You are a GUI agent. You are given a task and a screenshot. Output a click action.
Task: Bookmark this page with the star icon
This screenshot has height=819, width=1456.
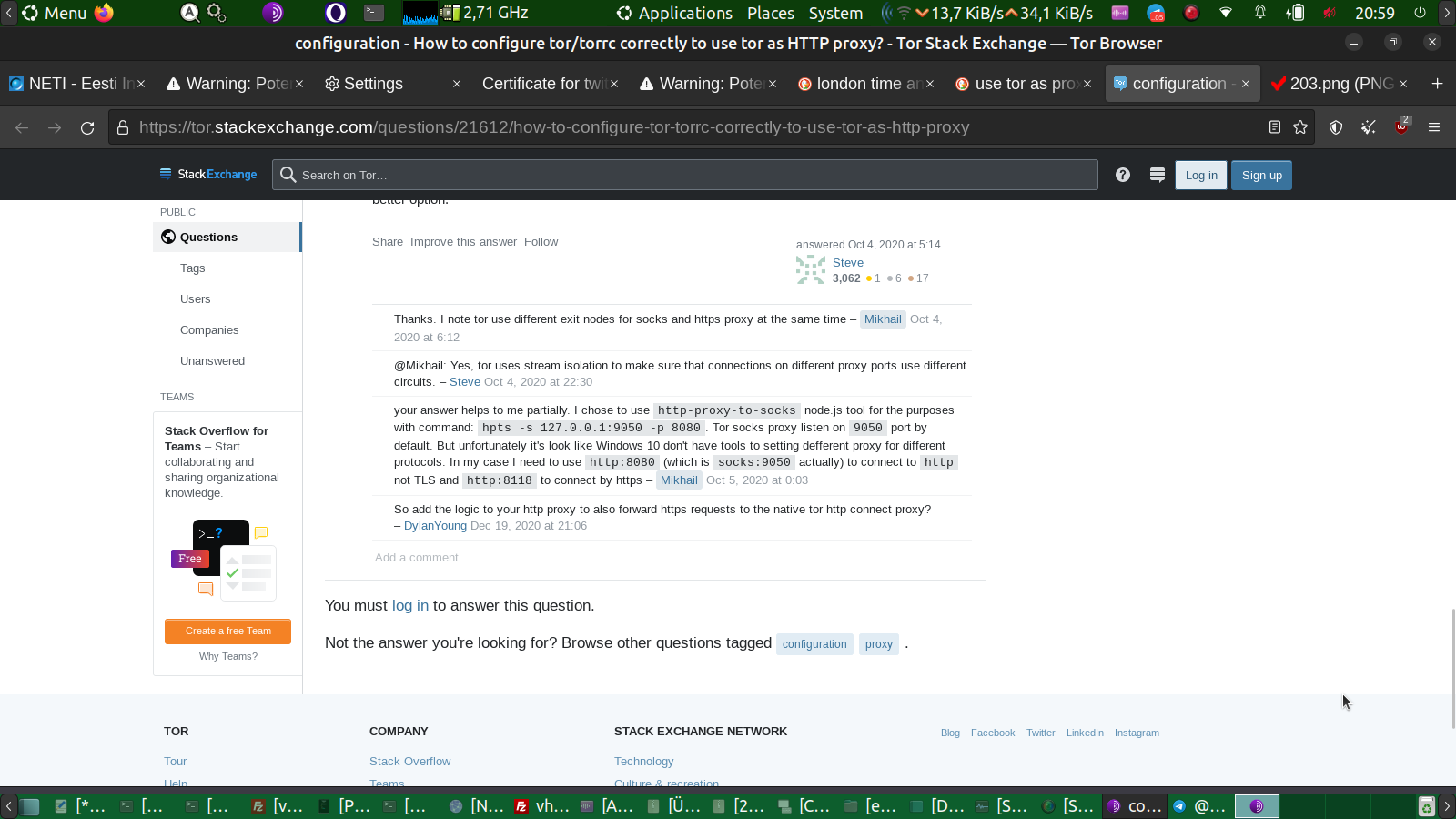[x=1300, y=127]
